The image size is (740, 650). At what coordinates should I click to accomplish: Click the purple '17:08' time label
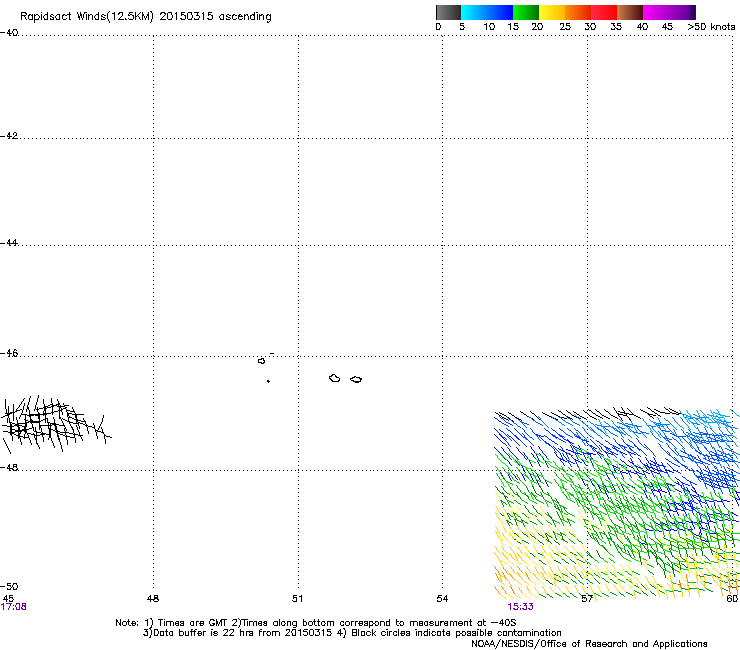click(x=14, y=607)
